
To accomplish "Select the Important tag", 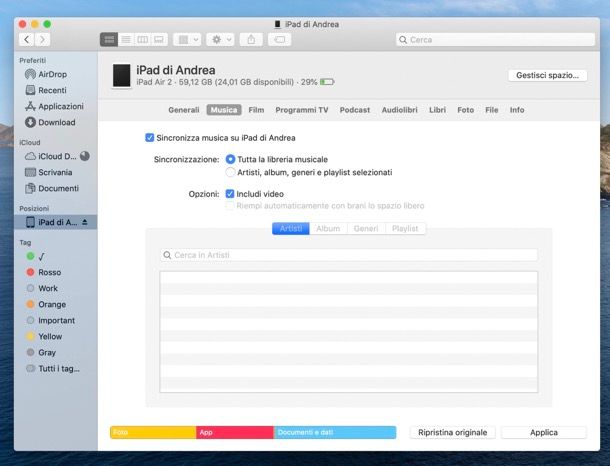I will pos(50,320).
